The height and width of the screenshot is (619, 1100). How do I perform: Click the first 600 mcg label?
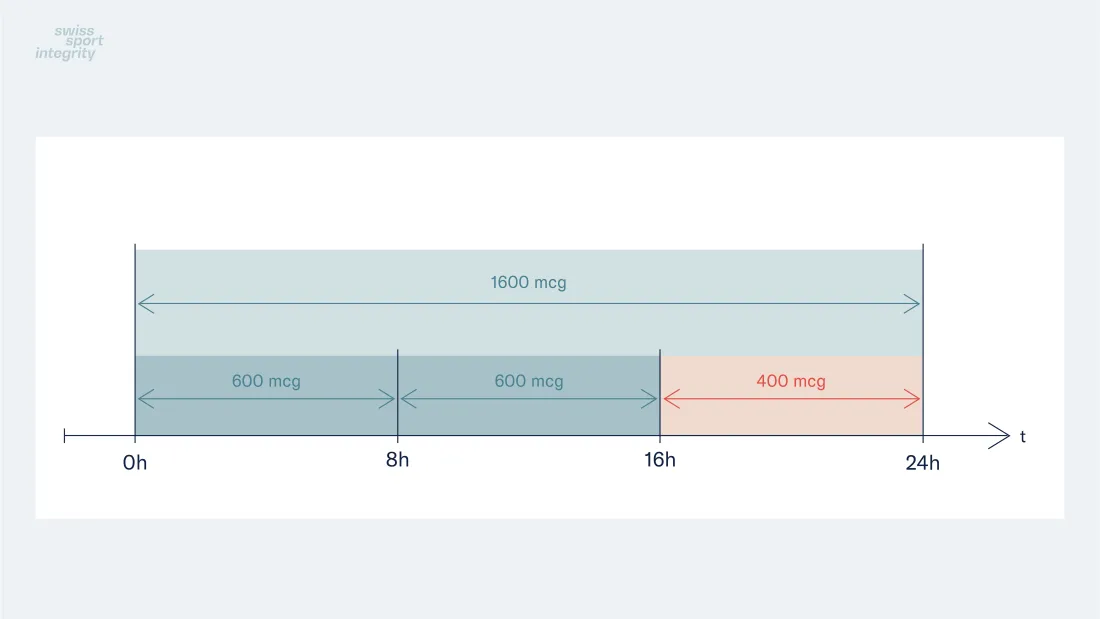click(x=266, y=381)
